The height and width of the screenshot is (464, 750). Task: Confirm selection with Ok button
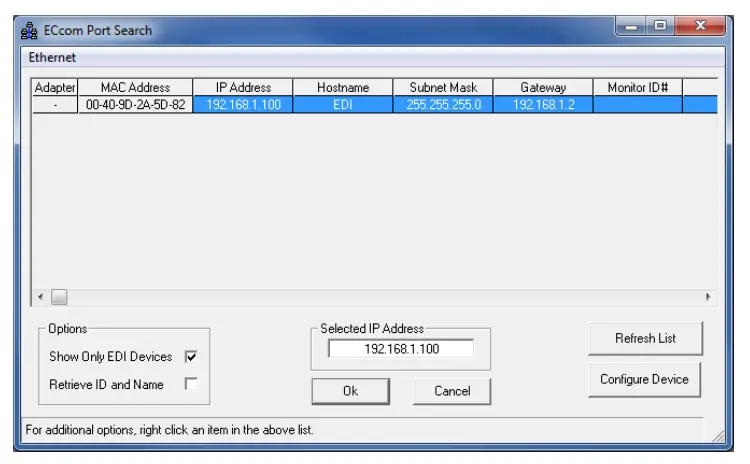pos(351,391)
